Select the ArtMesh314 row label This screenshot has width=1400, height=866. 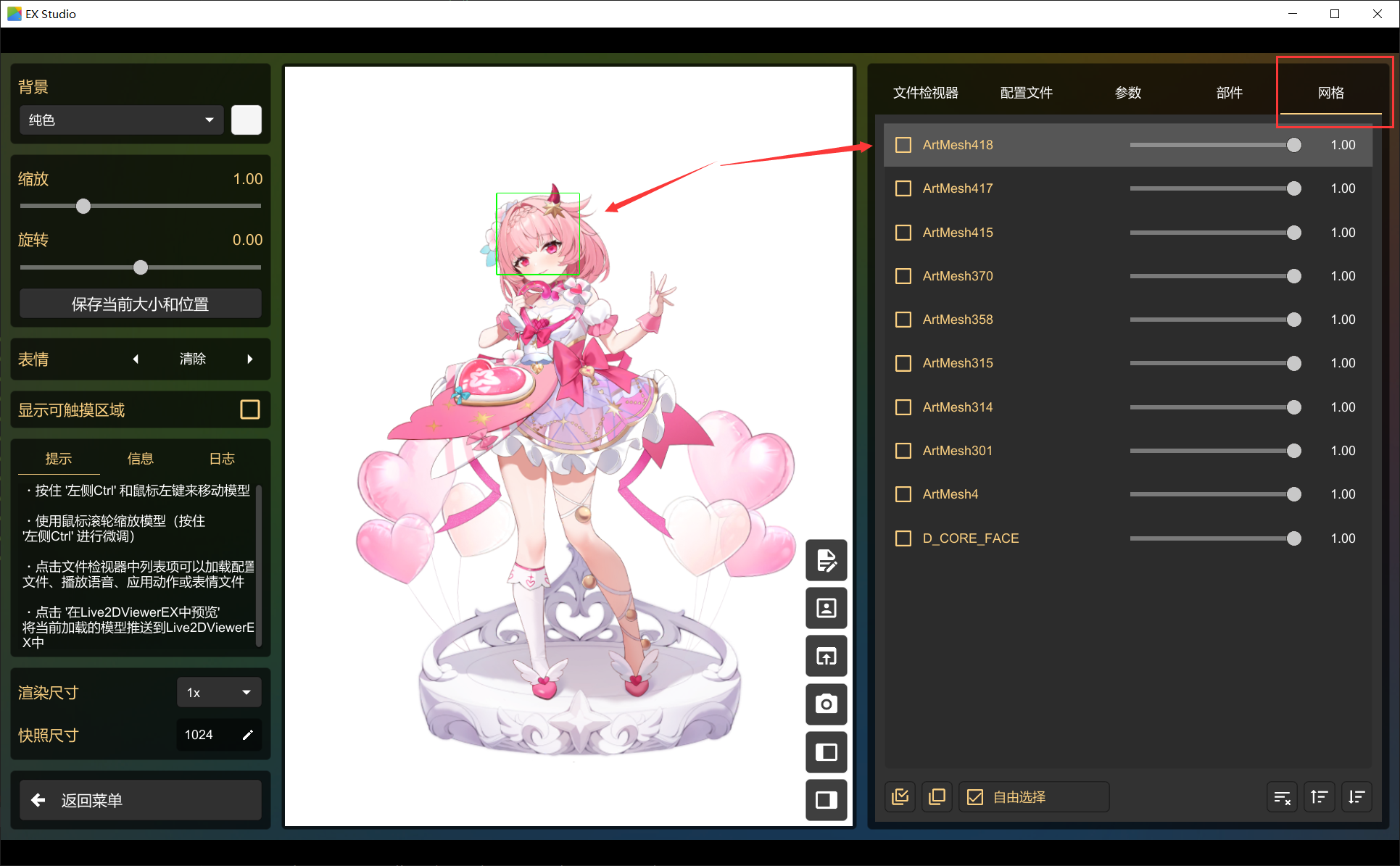(958, 407)
